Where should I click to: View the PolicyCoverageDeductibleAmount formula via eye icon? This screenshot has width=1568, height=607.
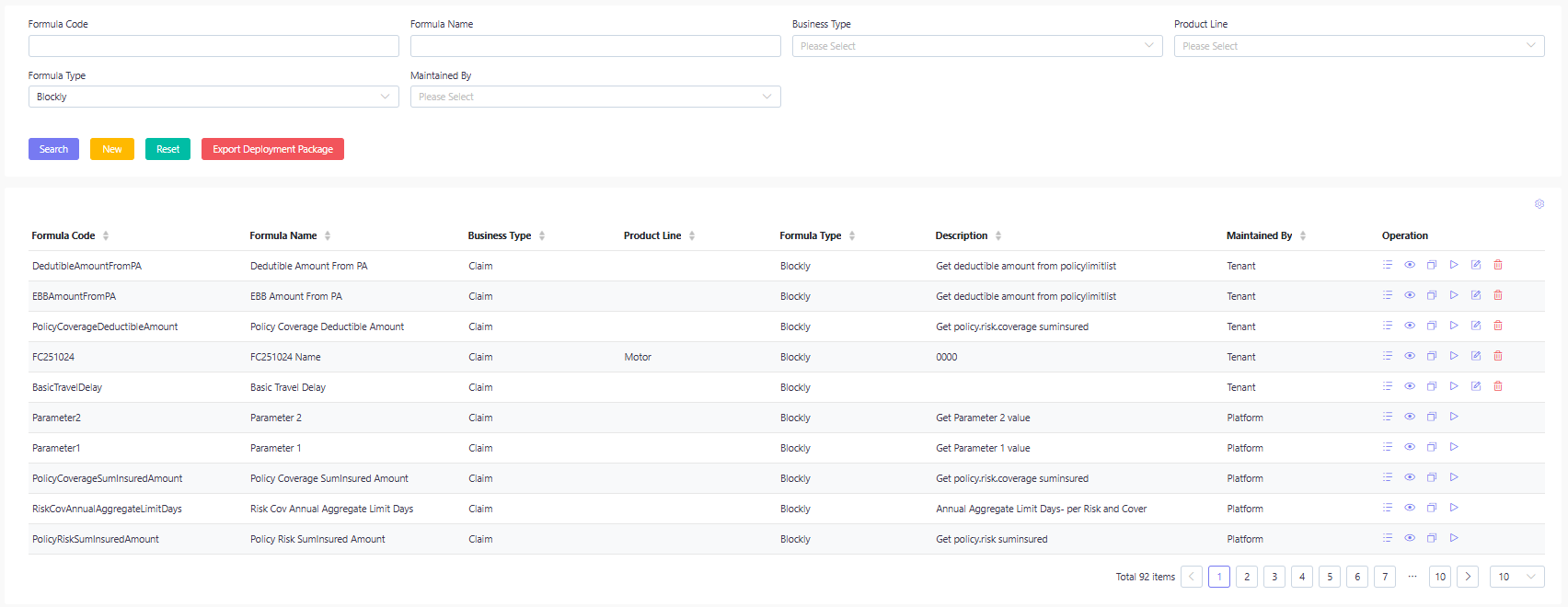[x=1410, y=326]
